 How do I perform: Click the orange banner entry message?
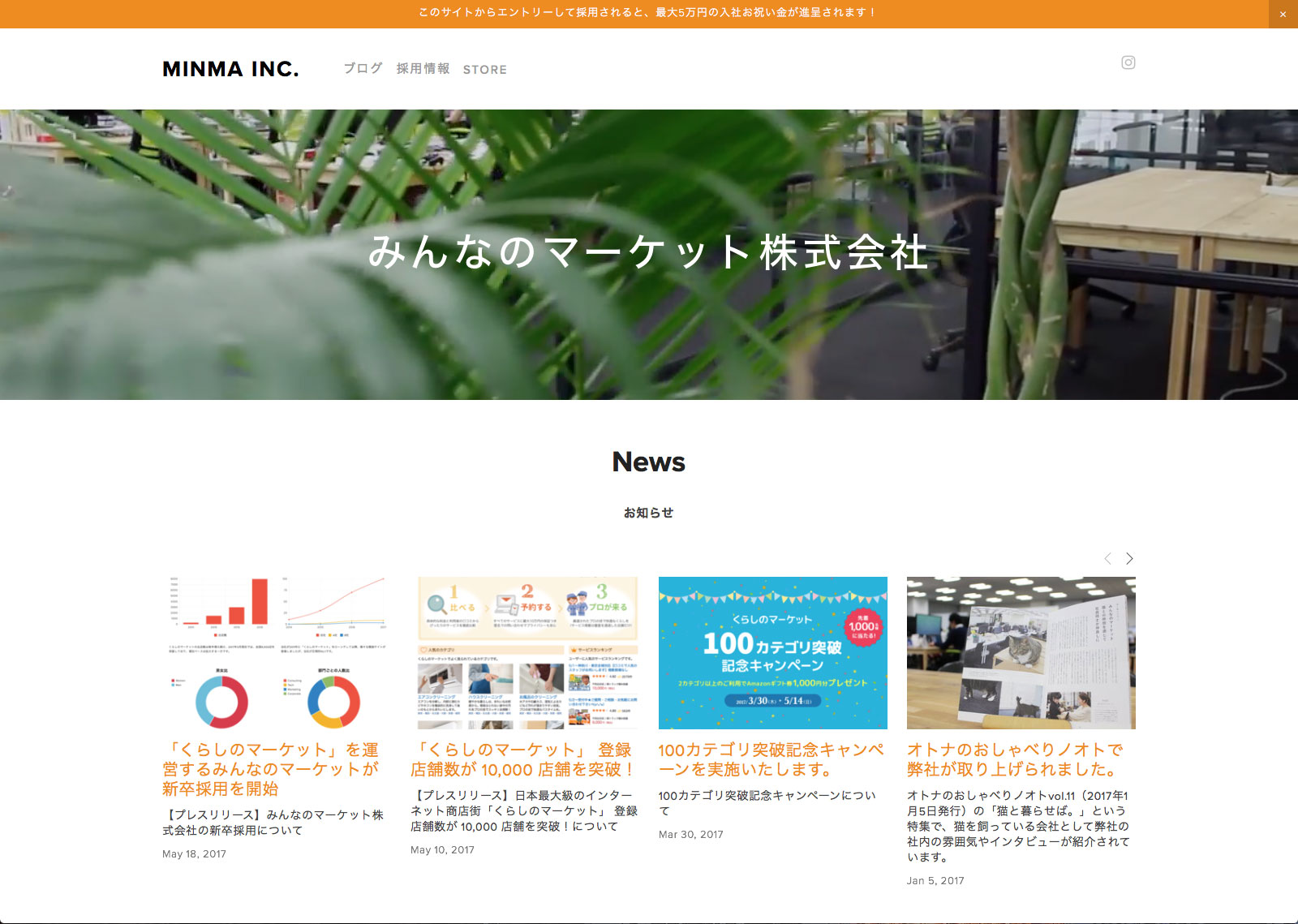[647, 13]
